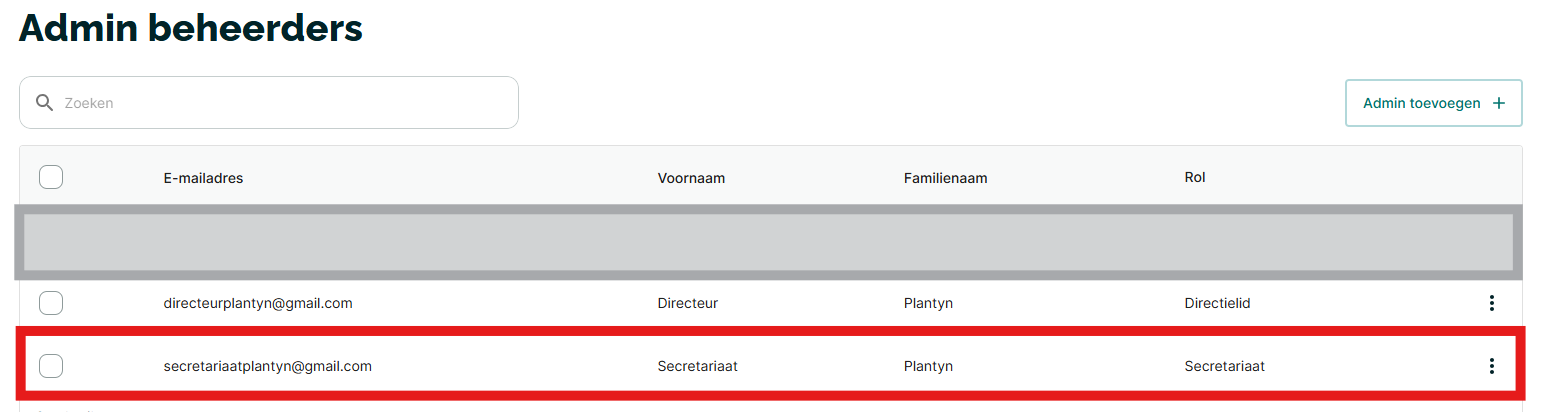
Task: Focus the Zoeken search field
Action: coord(269,103)
